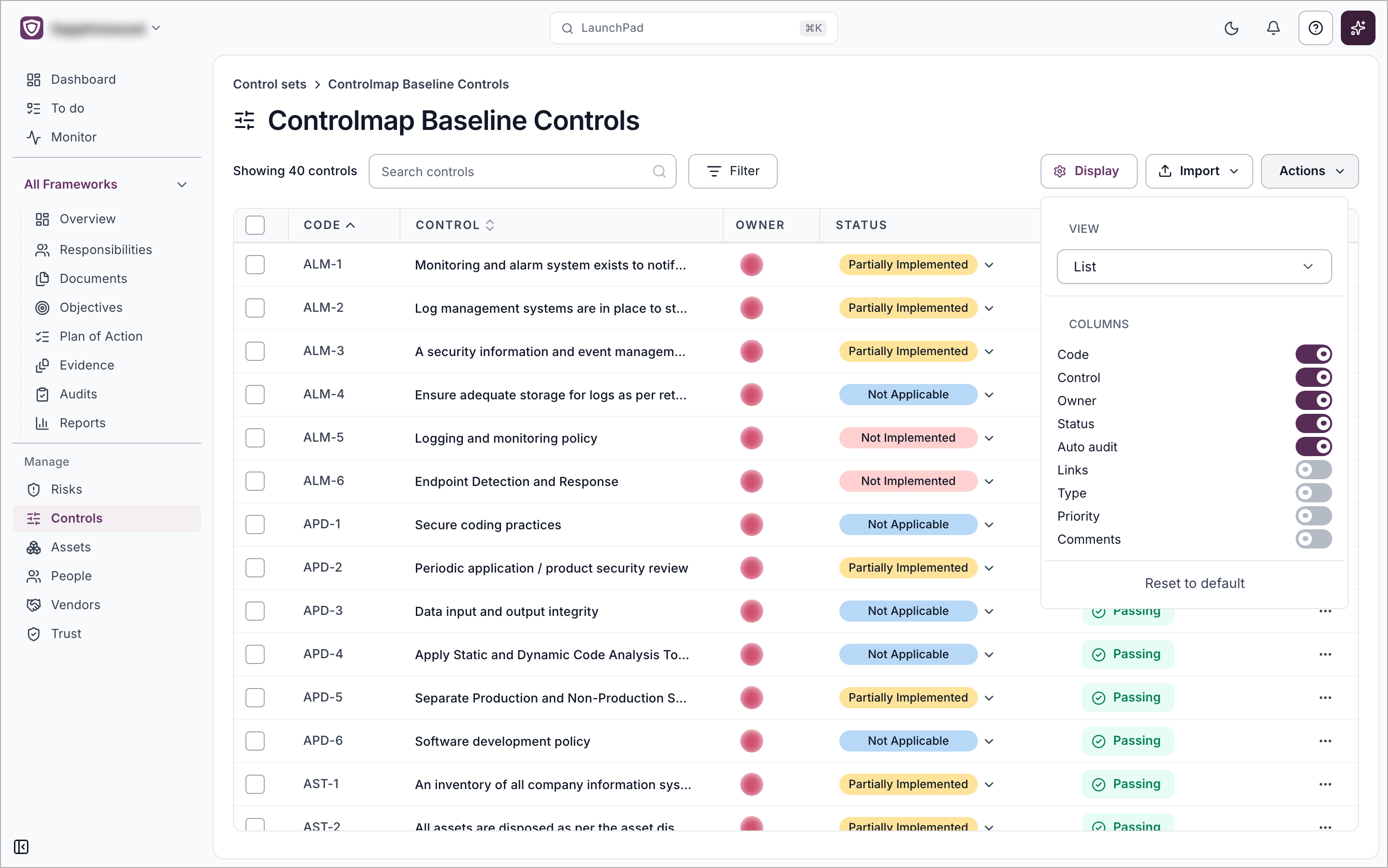This screenshot has width=1388, height=868.
Task: Expand the All Frameworks selector
Action: [x=106, y=184]
